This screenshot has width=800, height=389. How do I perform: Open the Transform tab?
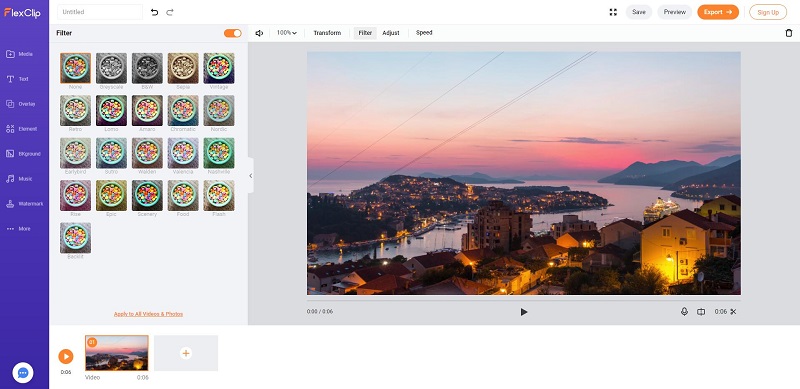point(327,33)
